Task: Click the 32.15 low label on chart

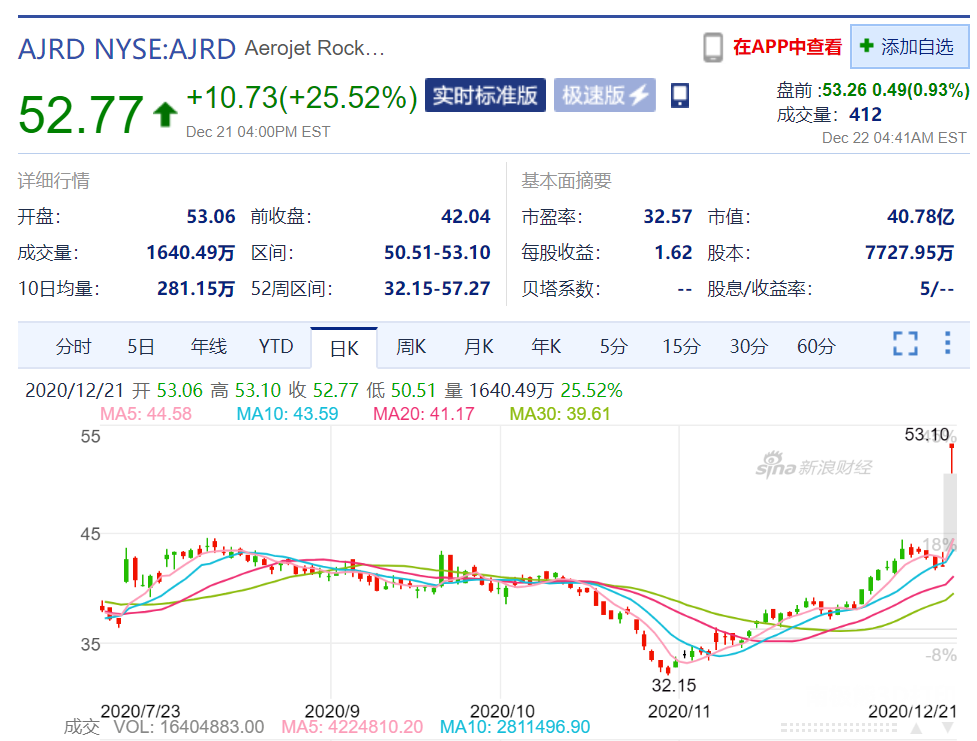Action: pyautogui.click(x=674, y=686)
